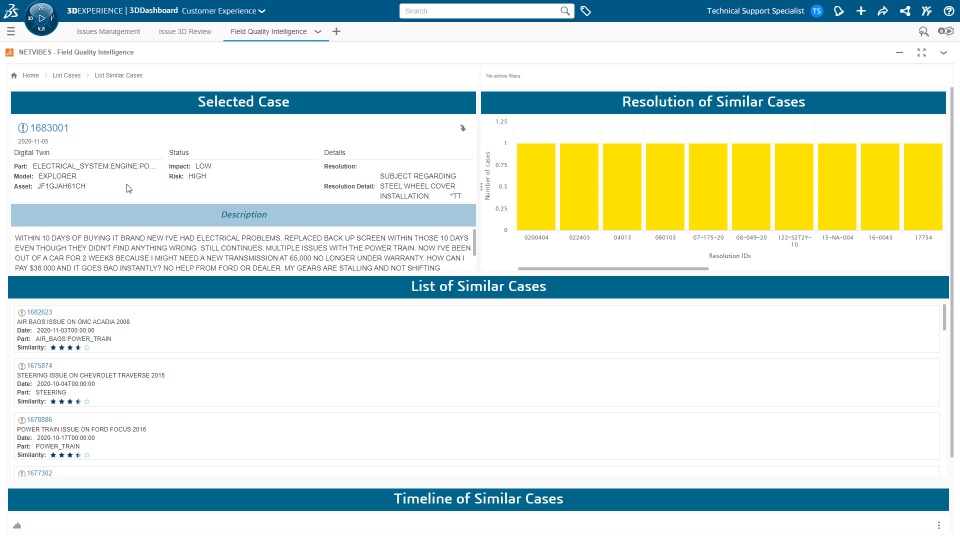This screenshot has width=960, height=540.
Task: Click the description text scrollbar
Action: pos(474,242)
